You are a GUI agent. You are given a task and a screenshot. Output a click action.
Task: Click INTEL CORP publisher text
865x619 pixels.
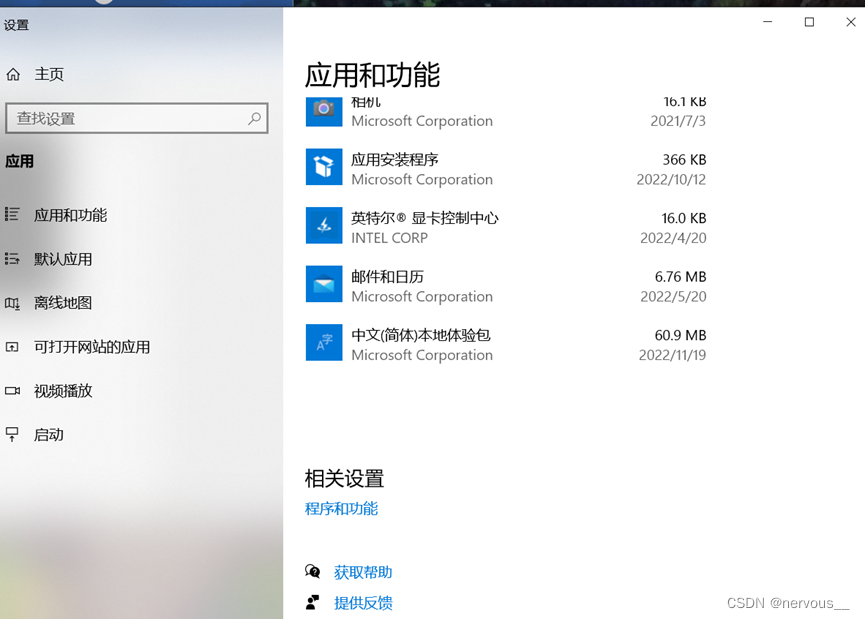tap(389, 238)
